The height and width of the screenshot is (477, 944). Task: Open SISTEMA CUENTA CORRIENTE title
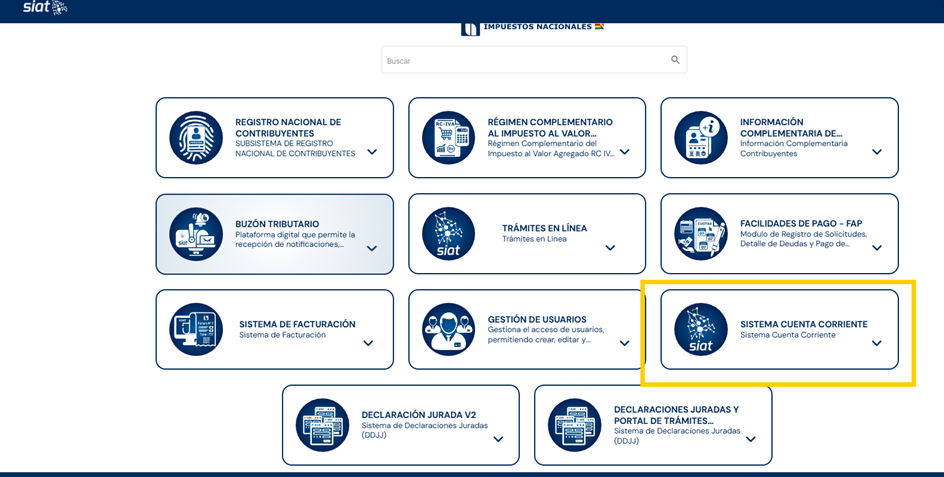click(x=804, y=324)
